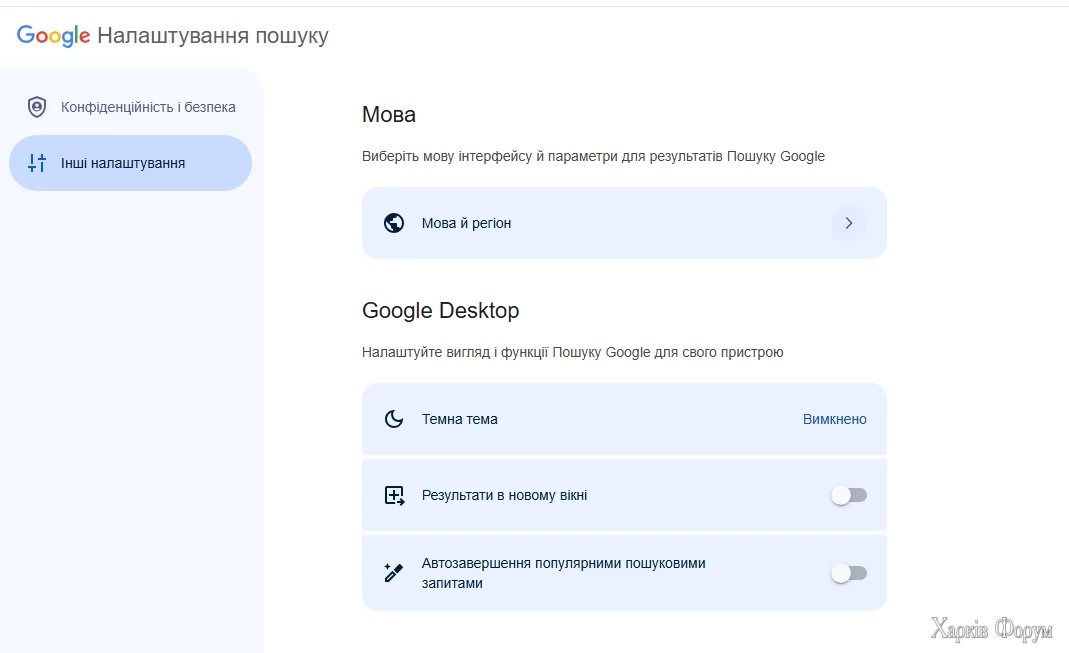This screenshot has height=653, width=1069.
Task: Expand the Мова й регіон settings
Action: pyautogui.click(x=623, y=222)
